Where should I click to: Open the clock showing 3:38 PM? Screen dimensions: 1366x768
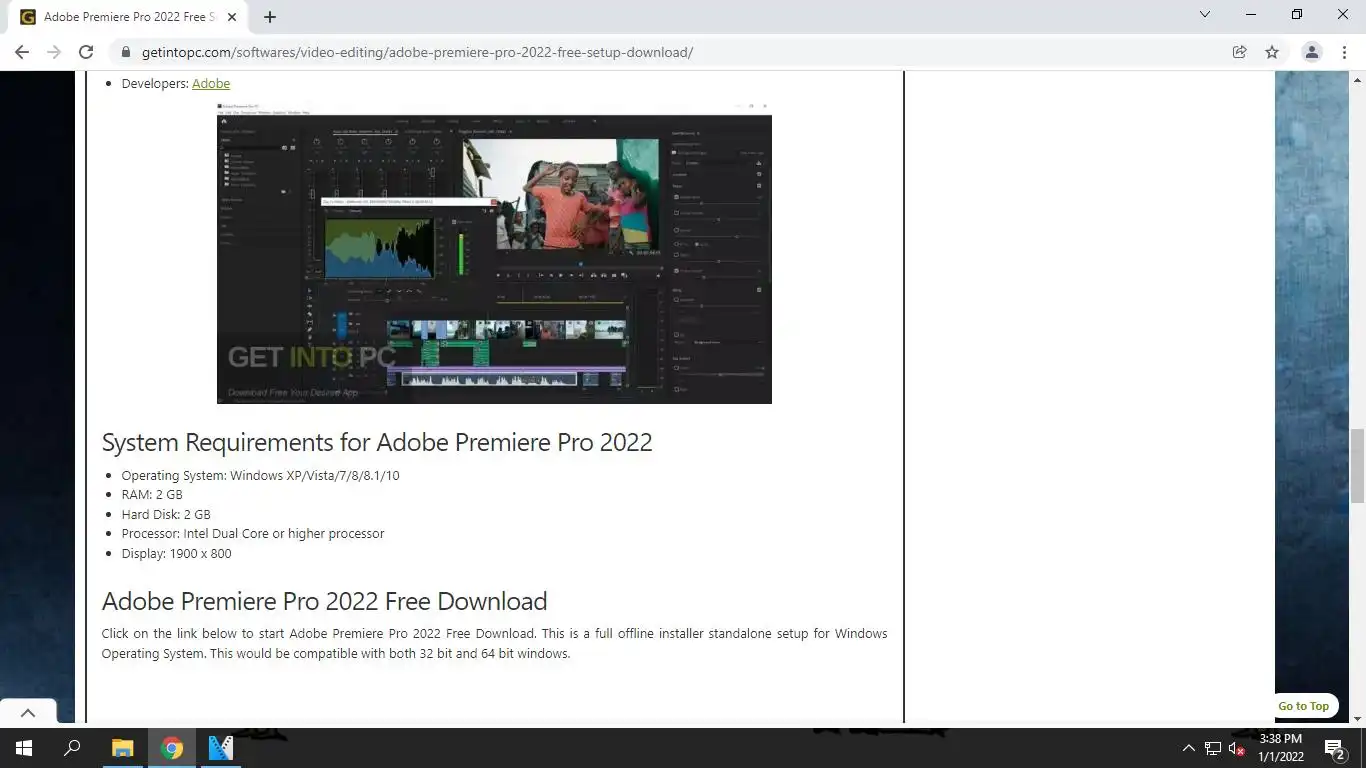(x=1281, y=748)
